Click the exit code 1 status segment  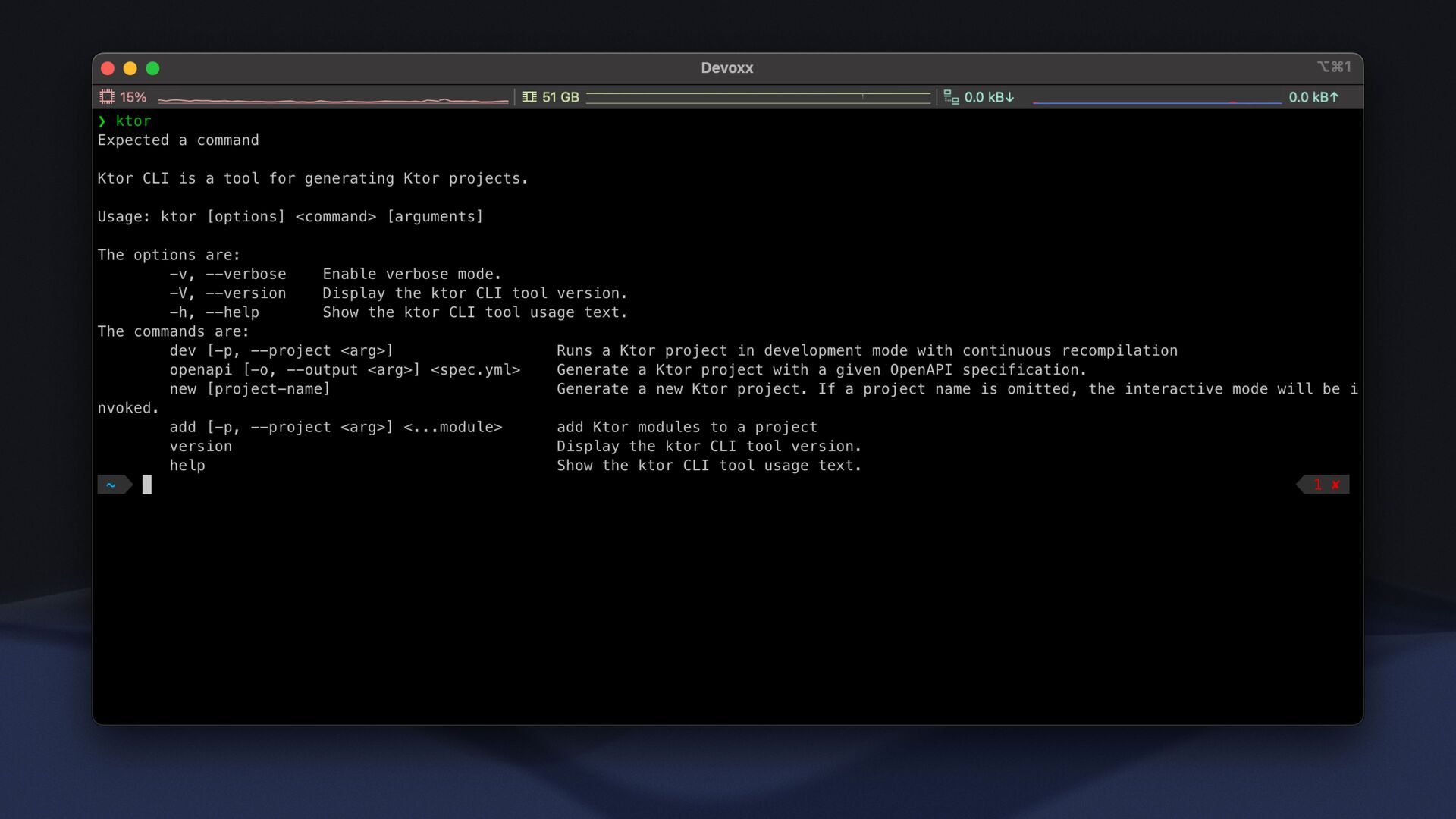tap(1318, 485)
